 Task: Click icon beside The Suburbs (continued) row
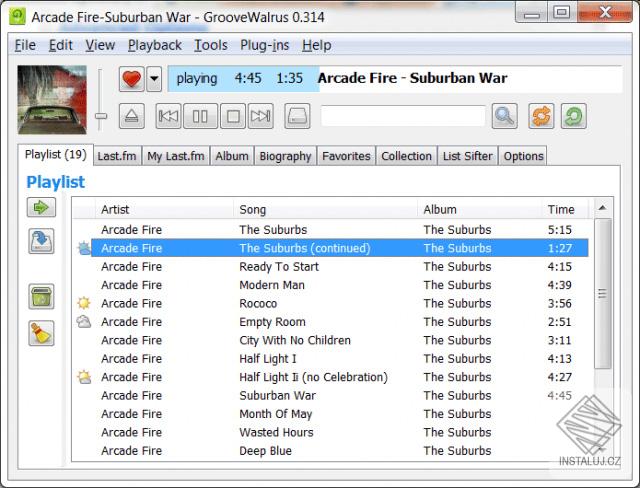coord(84,248)
